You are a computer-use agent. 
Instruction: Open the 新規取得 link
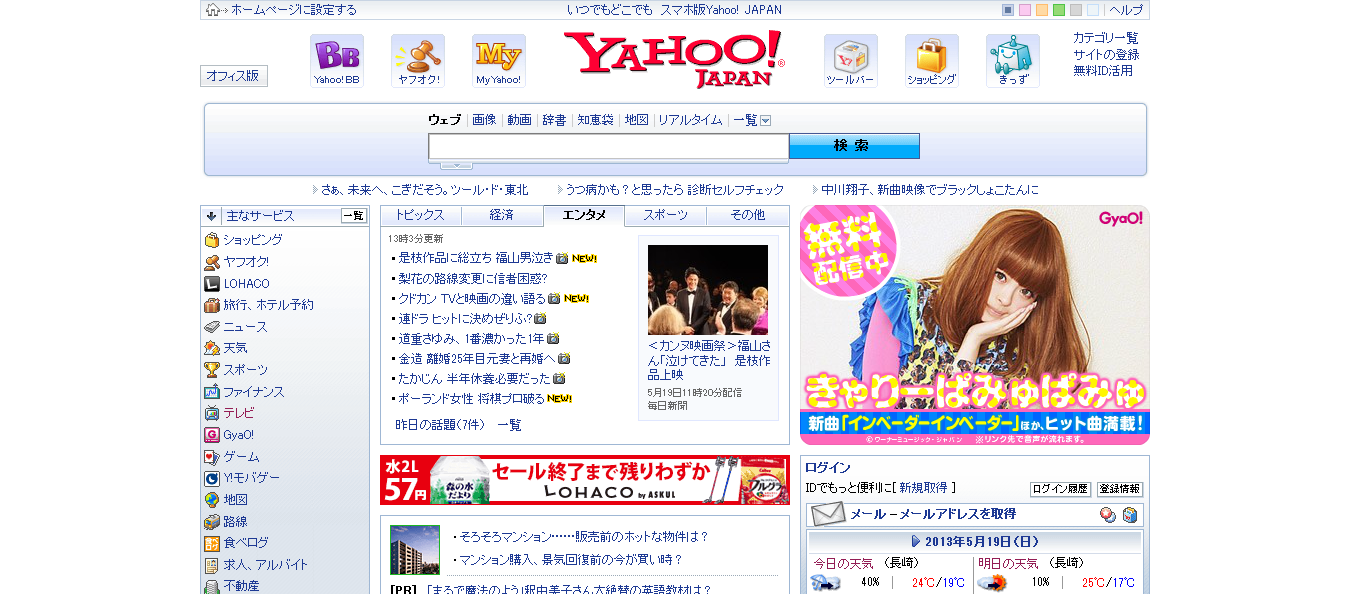tap(923, 488)
